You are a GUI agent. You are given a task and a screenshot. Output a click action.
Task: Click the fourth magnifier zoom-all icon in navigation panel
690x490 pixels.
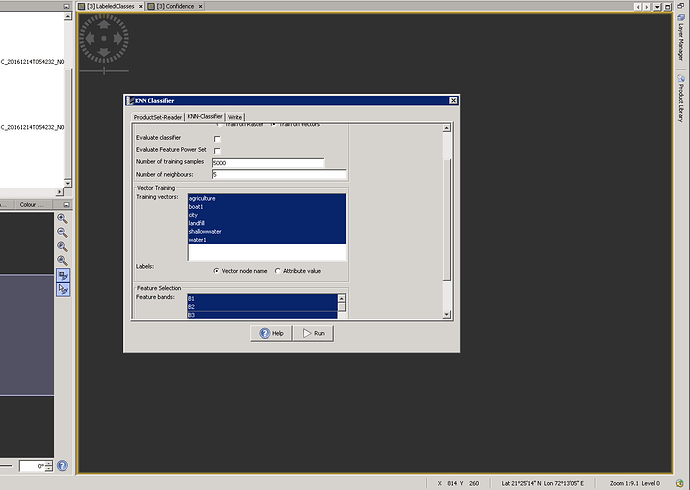[62, 261]
